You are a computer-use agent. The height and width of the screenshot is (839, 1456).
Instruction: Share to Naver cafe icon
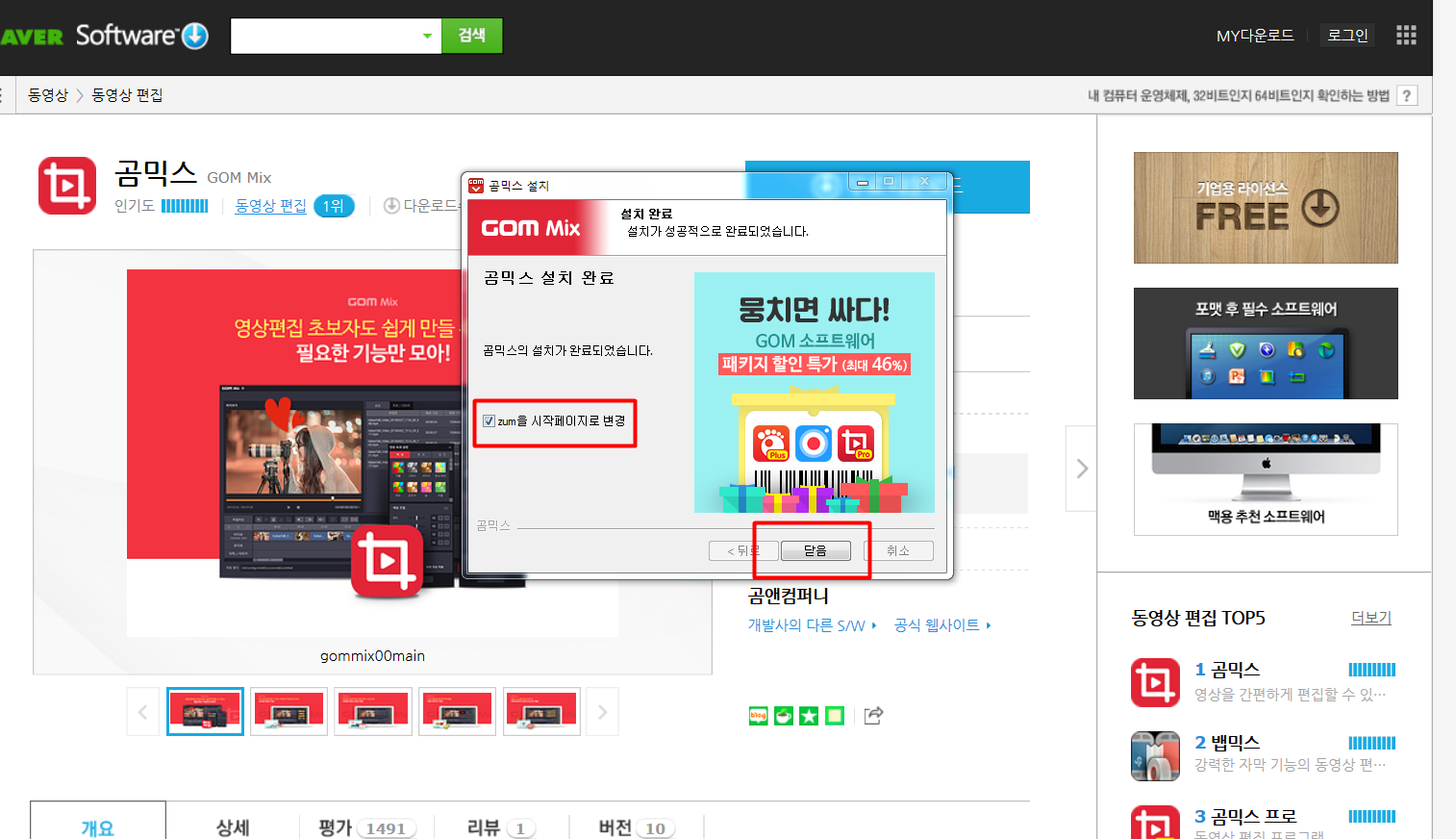784,716
